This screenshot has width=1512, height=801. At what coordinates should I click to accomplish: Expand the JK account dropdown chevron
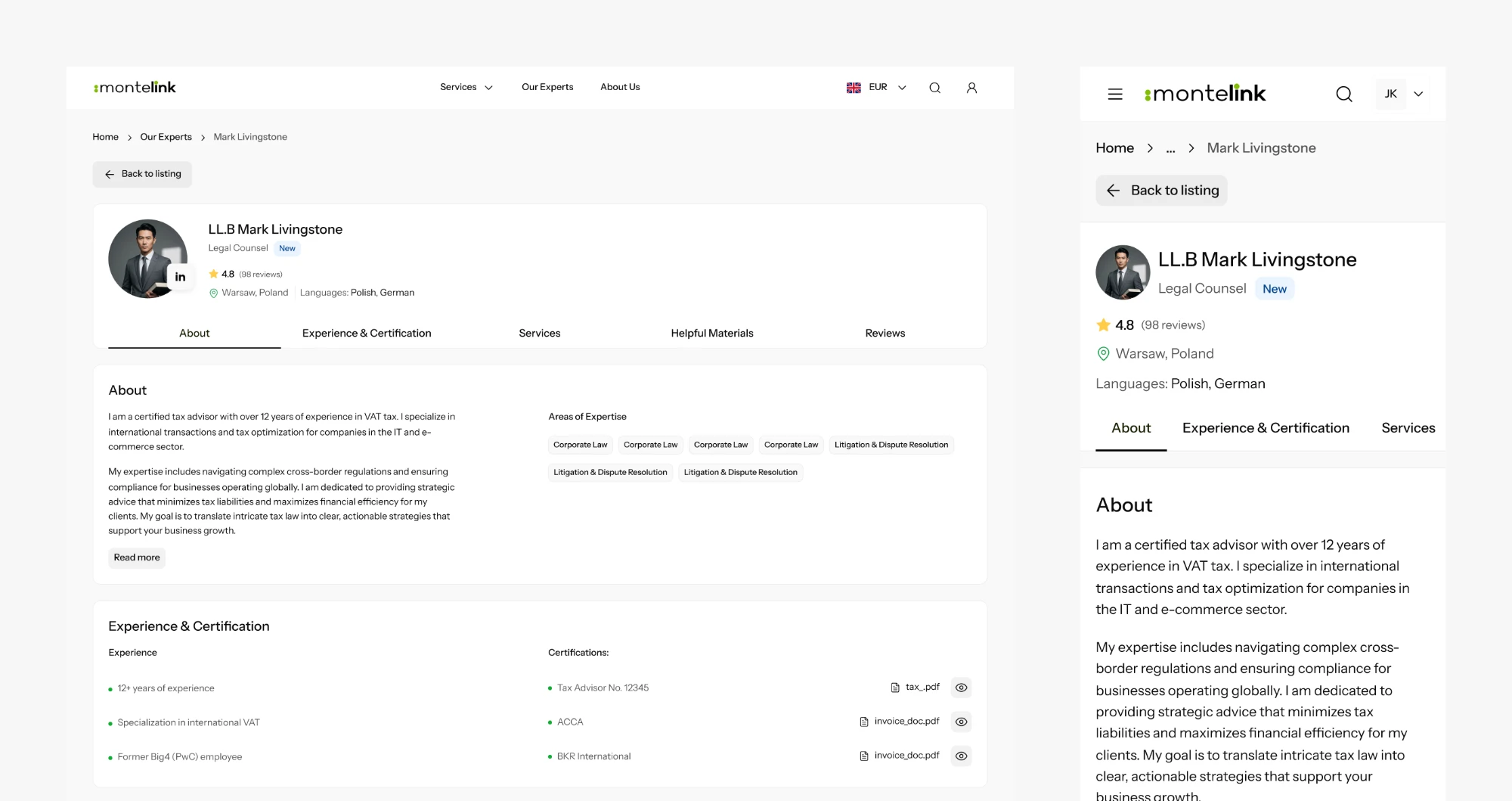(x=1418, y=94)
